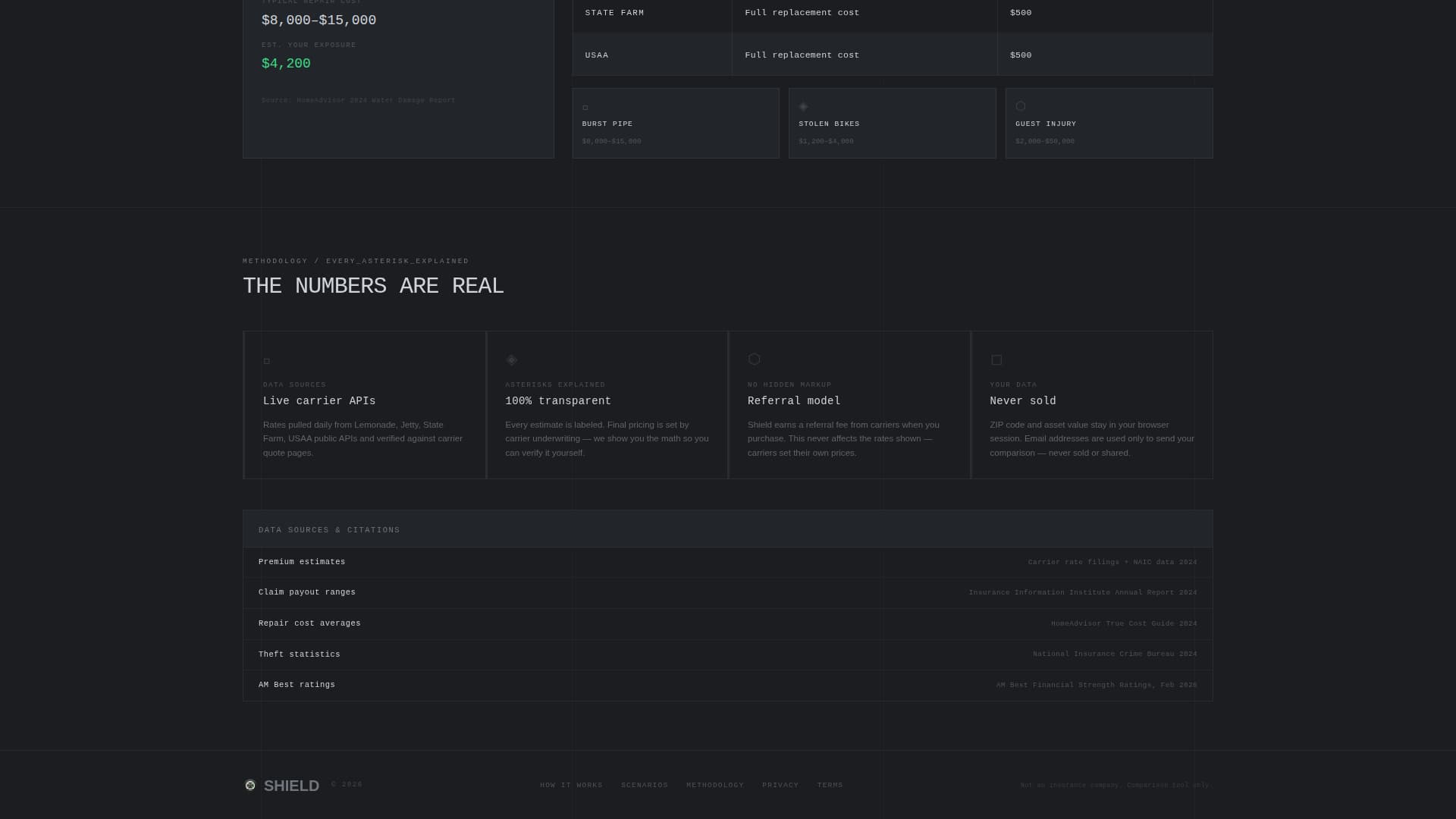
Task: Open the Scenarios footer link
Action: click(645, 786)
